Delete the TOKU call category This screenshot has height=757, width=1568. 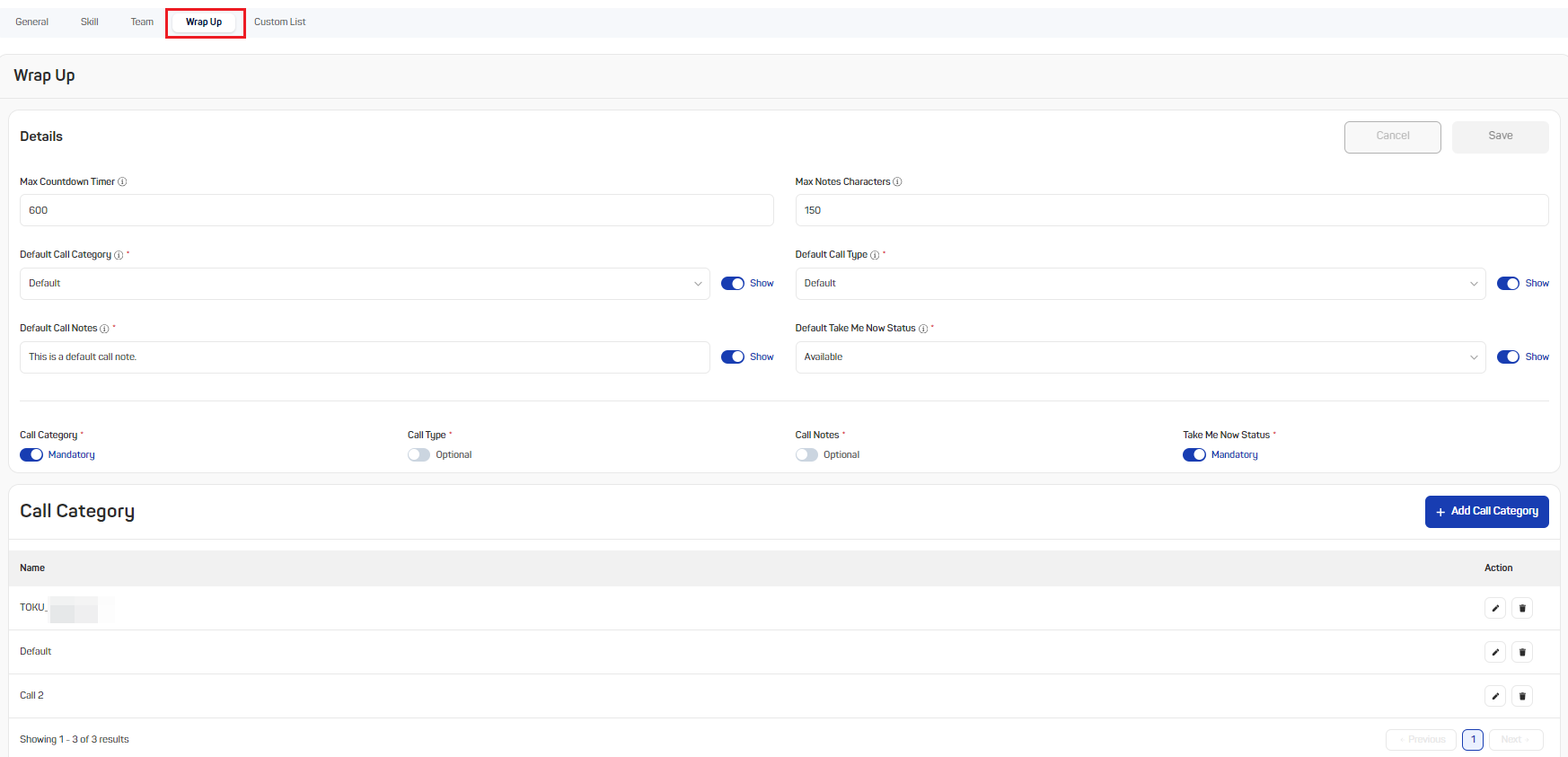[1522, 608]
